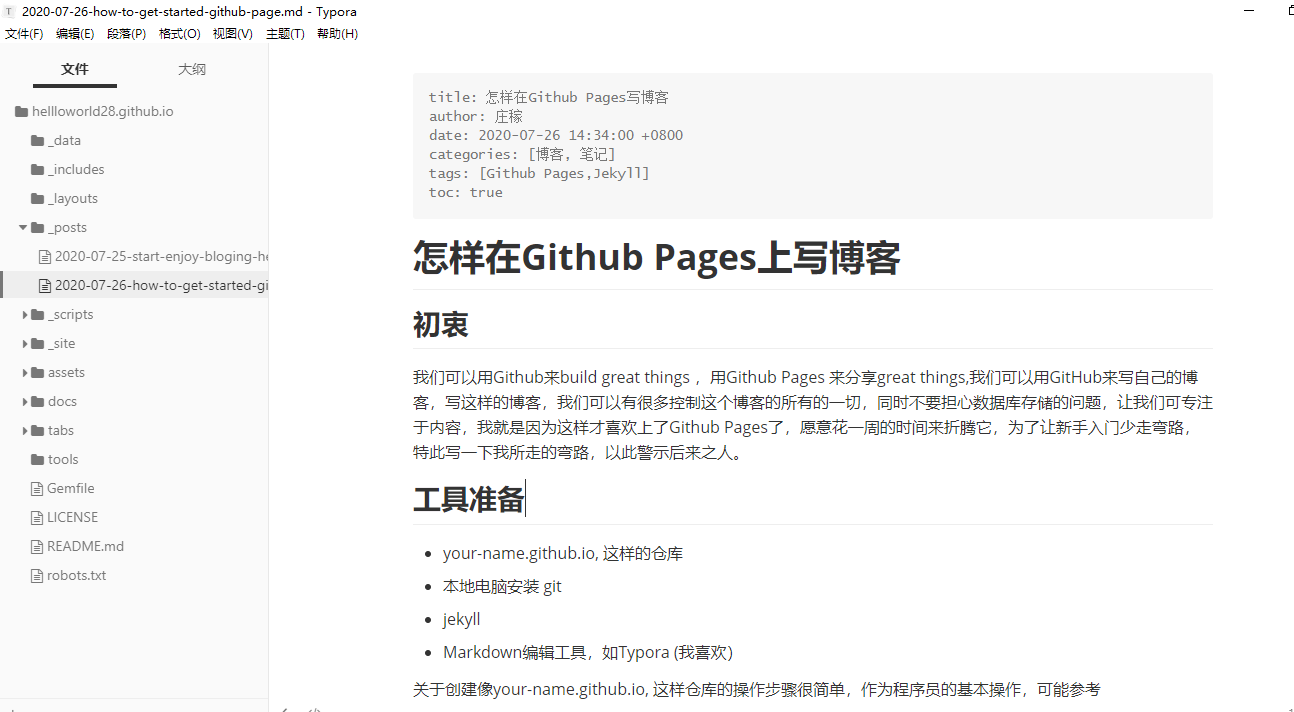This screenshot has width=1294, height=712.
Task: Click the README.md file icon
Action: (x=38, y=547)
